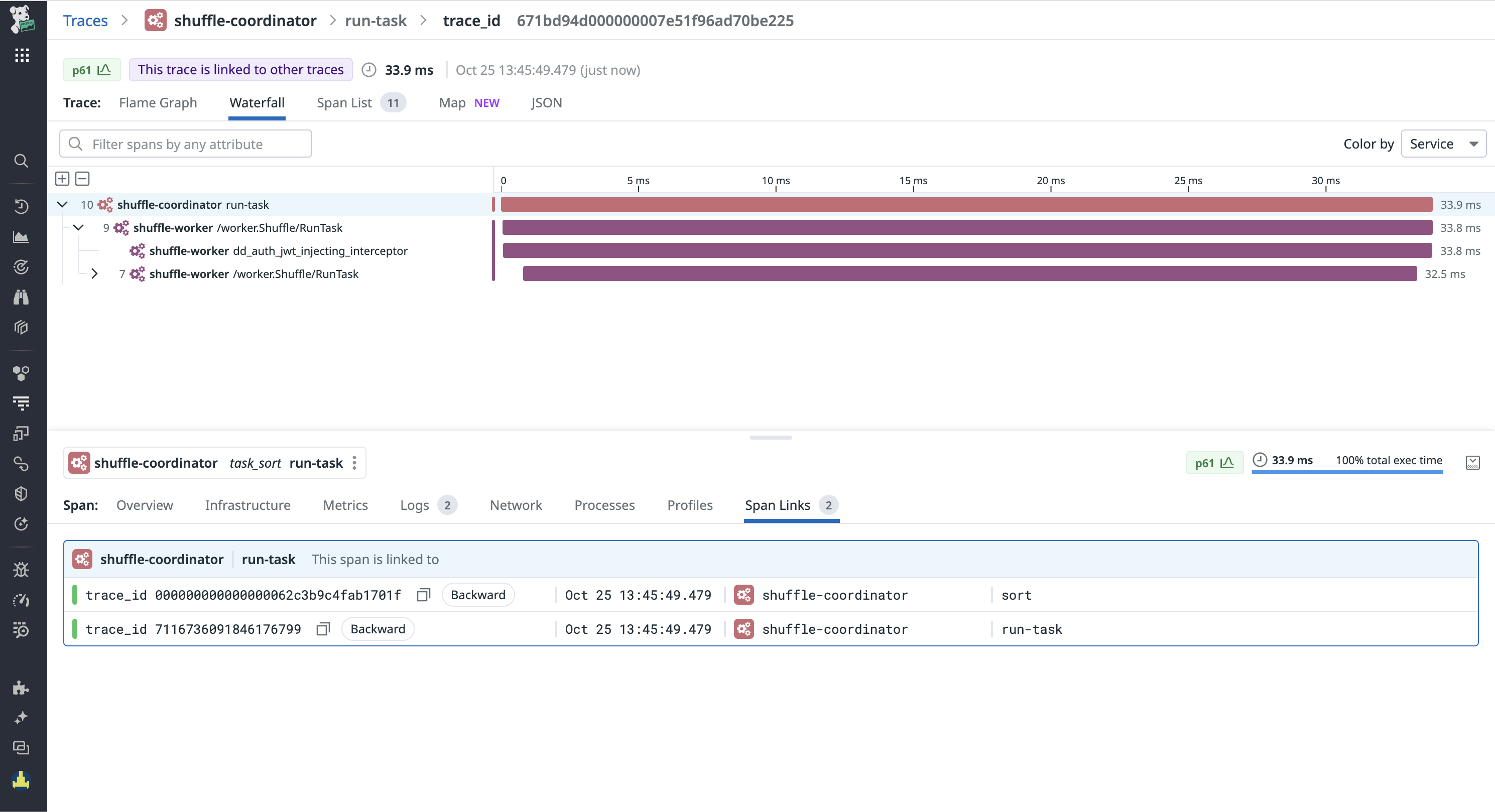Select the Waterfall trace tab
This screenshot has width=1495, height=812.
click(257, 103)
